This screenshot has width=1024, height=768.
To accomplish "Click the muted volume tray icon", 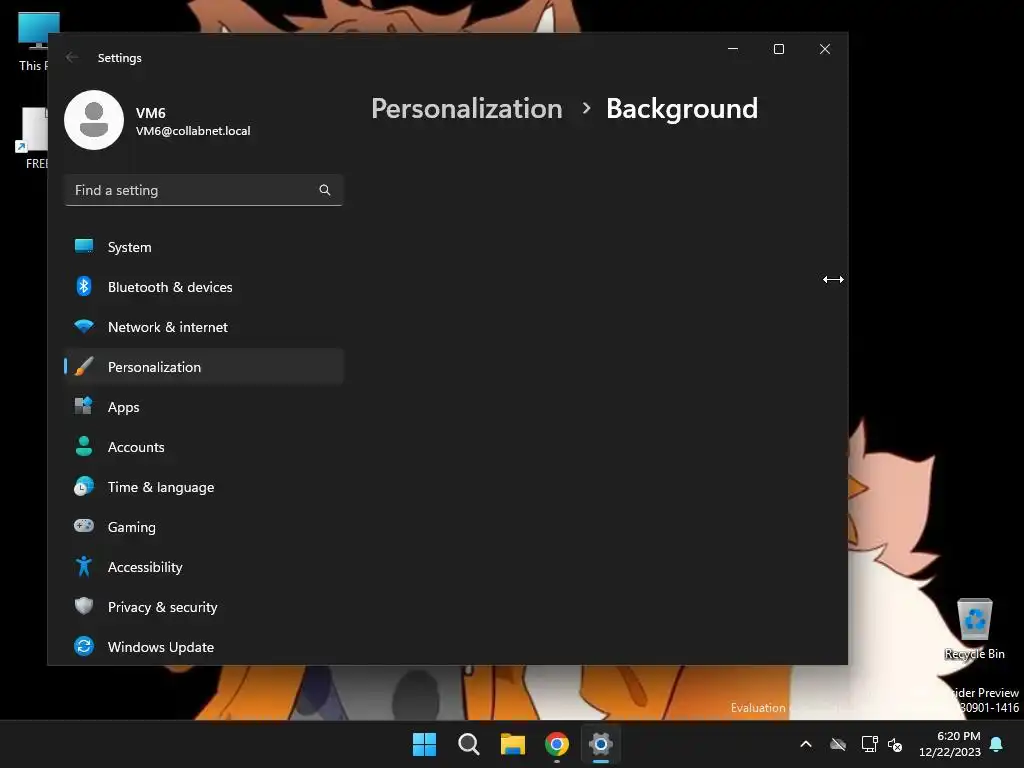I will (895, 744).
